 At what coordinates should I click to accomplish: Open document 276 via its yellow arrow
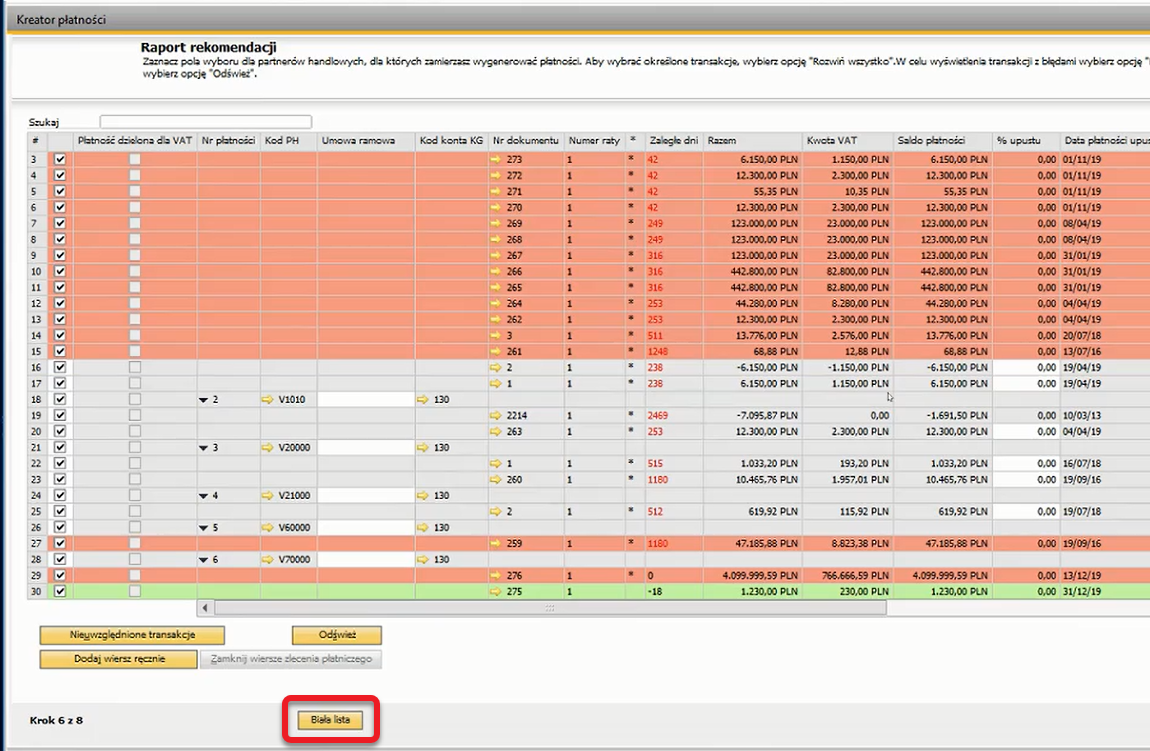pyautogui.click(x=497, y=575)
